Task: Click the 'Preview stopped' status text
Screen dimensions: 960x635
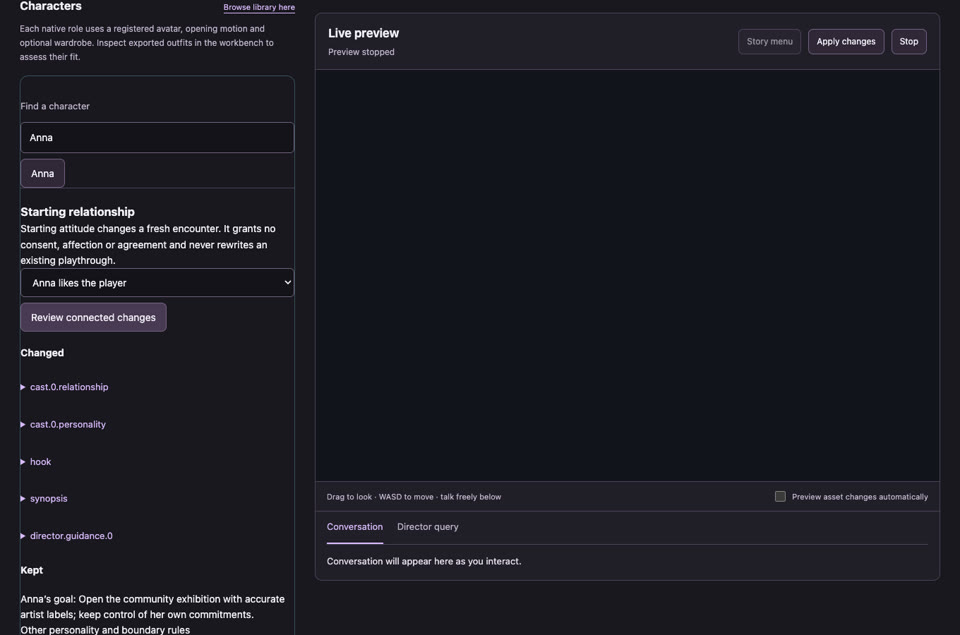Action: (361, 52)
